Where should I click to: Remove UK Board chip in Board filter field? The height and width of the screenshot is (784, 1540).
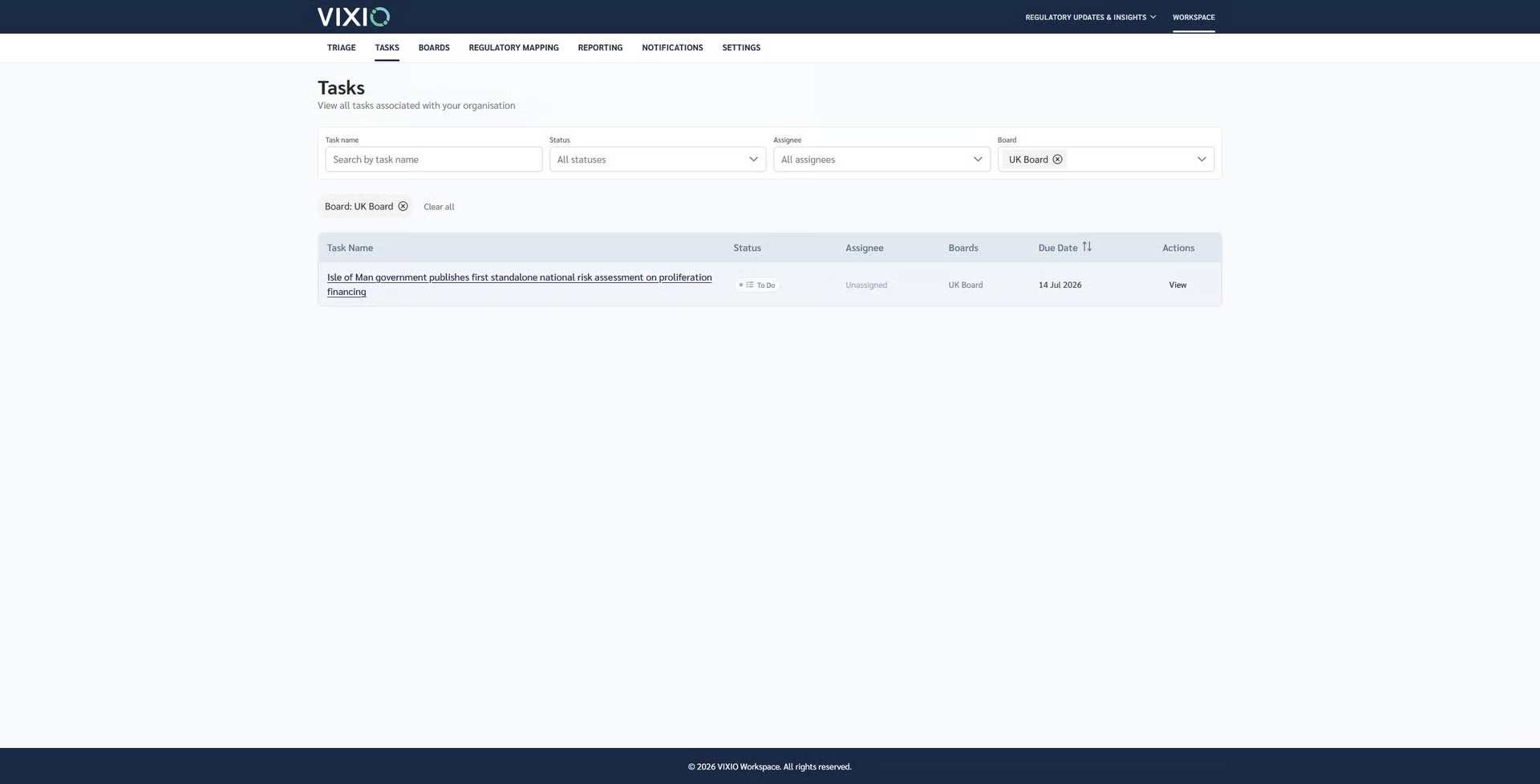coord(1057,160)
